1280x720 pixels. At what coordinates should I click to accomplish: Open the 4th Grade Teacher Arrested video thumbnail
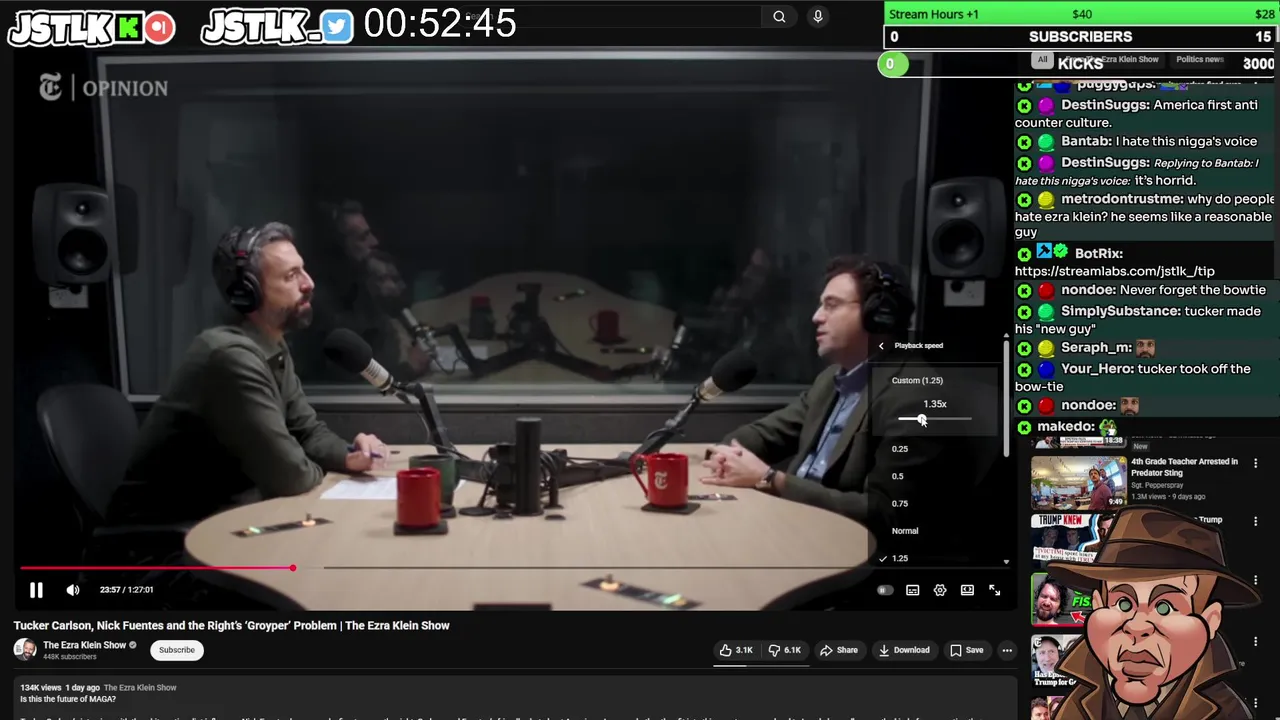point(1078,483)
